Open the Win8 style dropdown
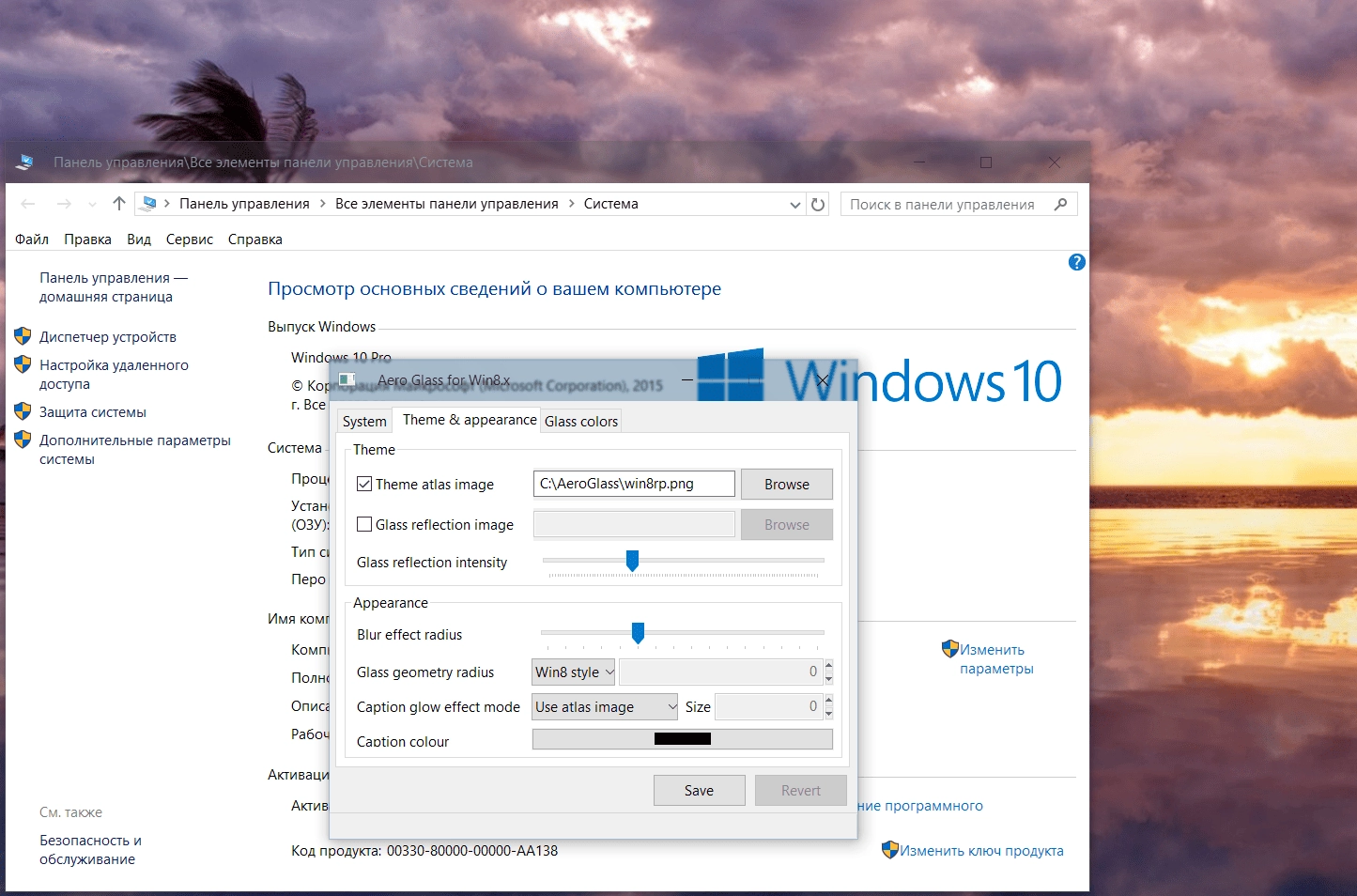The height and width of the screenshot is (896, 1357). 574,672
